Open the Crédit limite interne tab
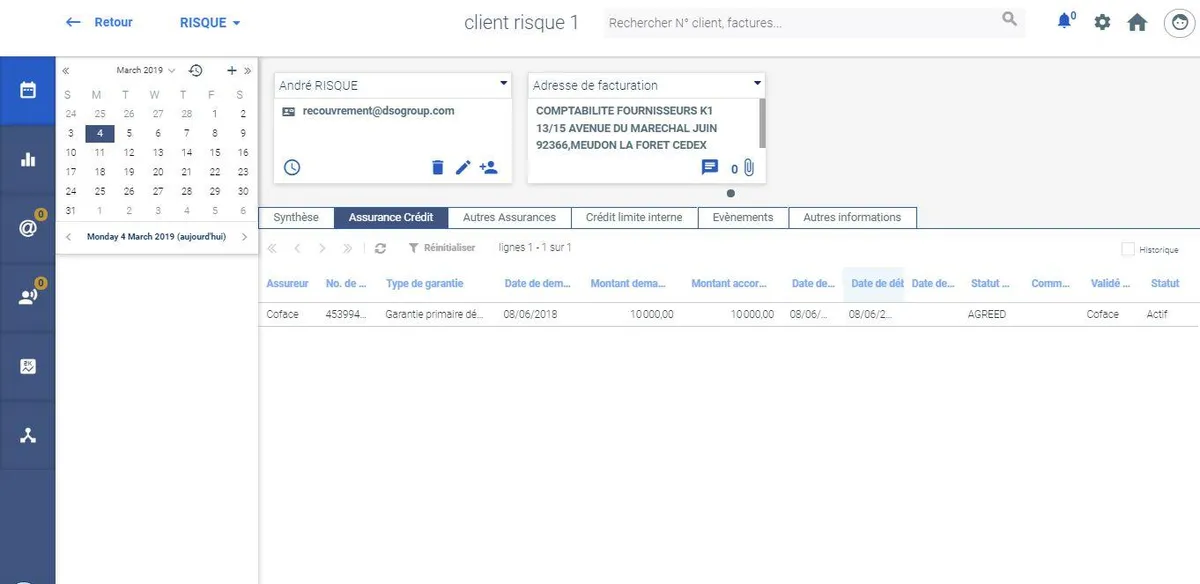This screenshot has width=1200, height=584. click(x=634, y=217)
